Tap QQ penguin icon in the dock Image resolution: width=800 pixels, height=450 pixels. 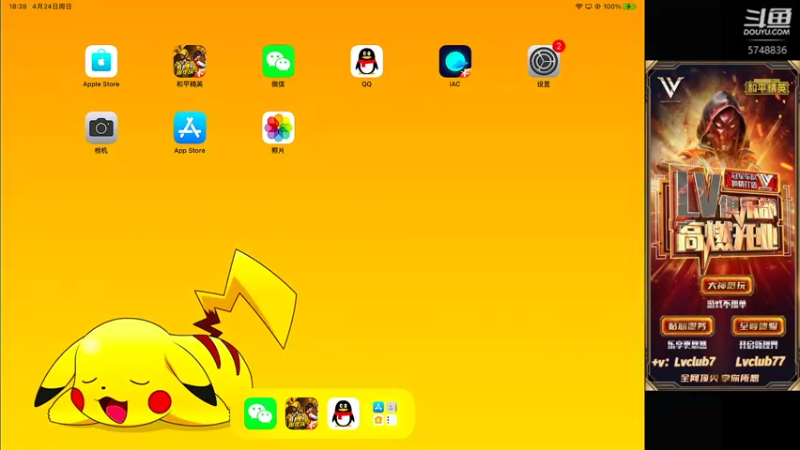coord(343,413)
